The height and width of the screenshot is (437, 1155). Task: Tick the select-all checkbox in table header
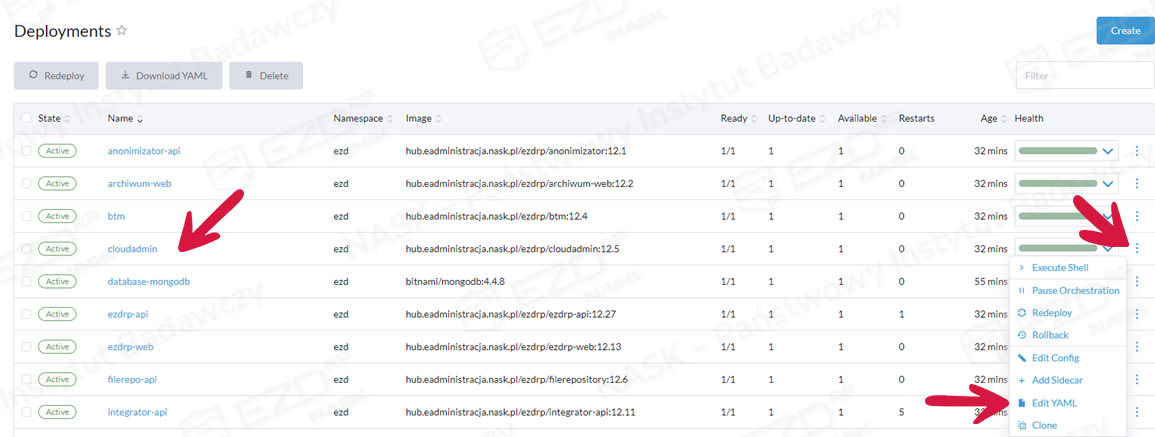[x=26, y=119]
